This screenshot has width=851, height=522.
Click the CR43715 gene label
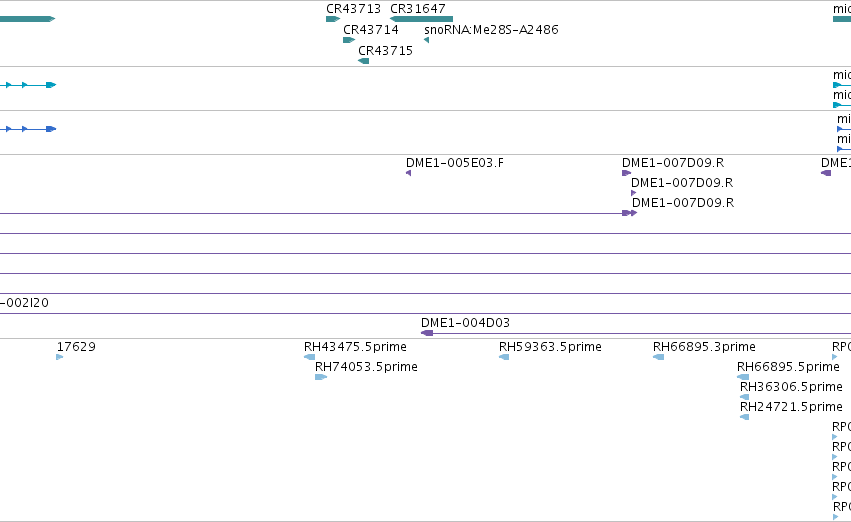pos(385,50)
